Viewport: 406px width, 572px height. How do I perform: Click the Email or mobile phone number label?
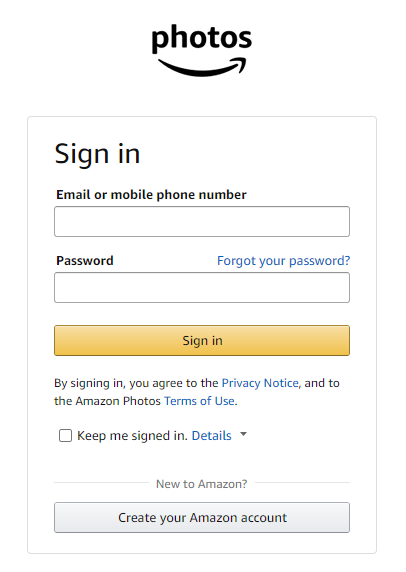pos(151,195)
